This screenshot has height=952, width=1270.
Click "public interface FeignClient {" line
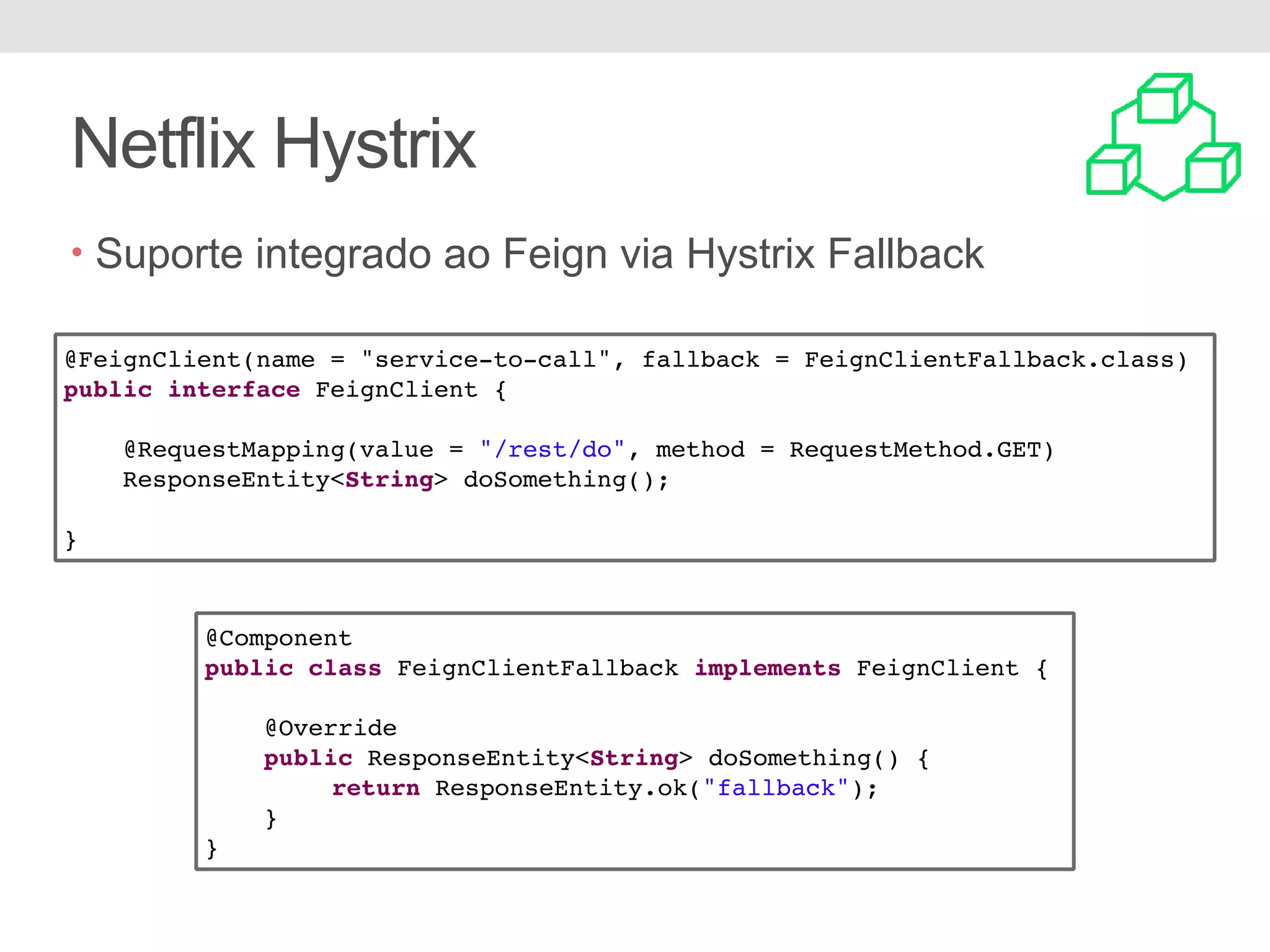(285, 390)
